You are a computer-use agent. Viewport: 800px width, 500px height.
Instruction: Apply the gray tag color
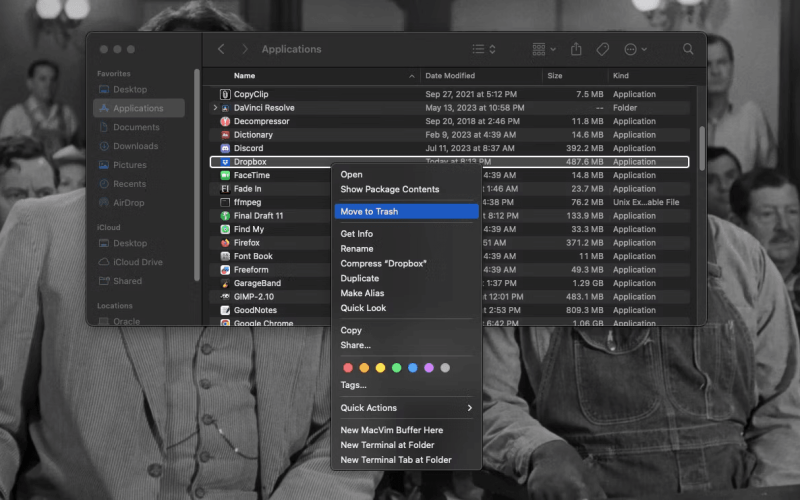point(445,368)
